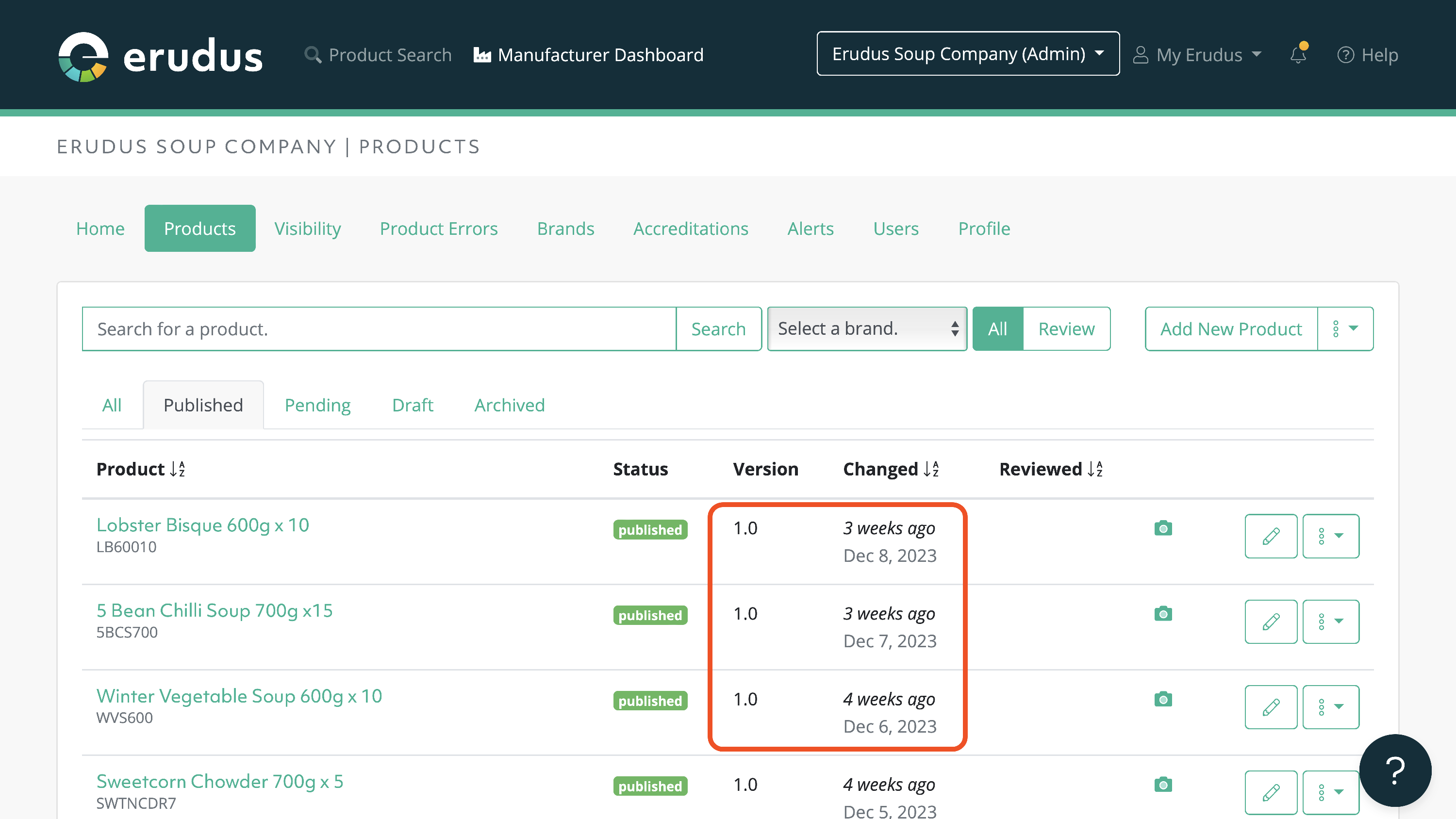Expand more actions for Sweetcorn Chowder row
The image size is (1456, 819).
[1331, 792]
